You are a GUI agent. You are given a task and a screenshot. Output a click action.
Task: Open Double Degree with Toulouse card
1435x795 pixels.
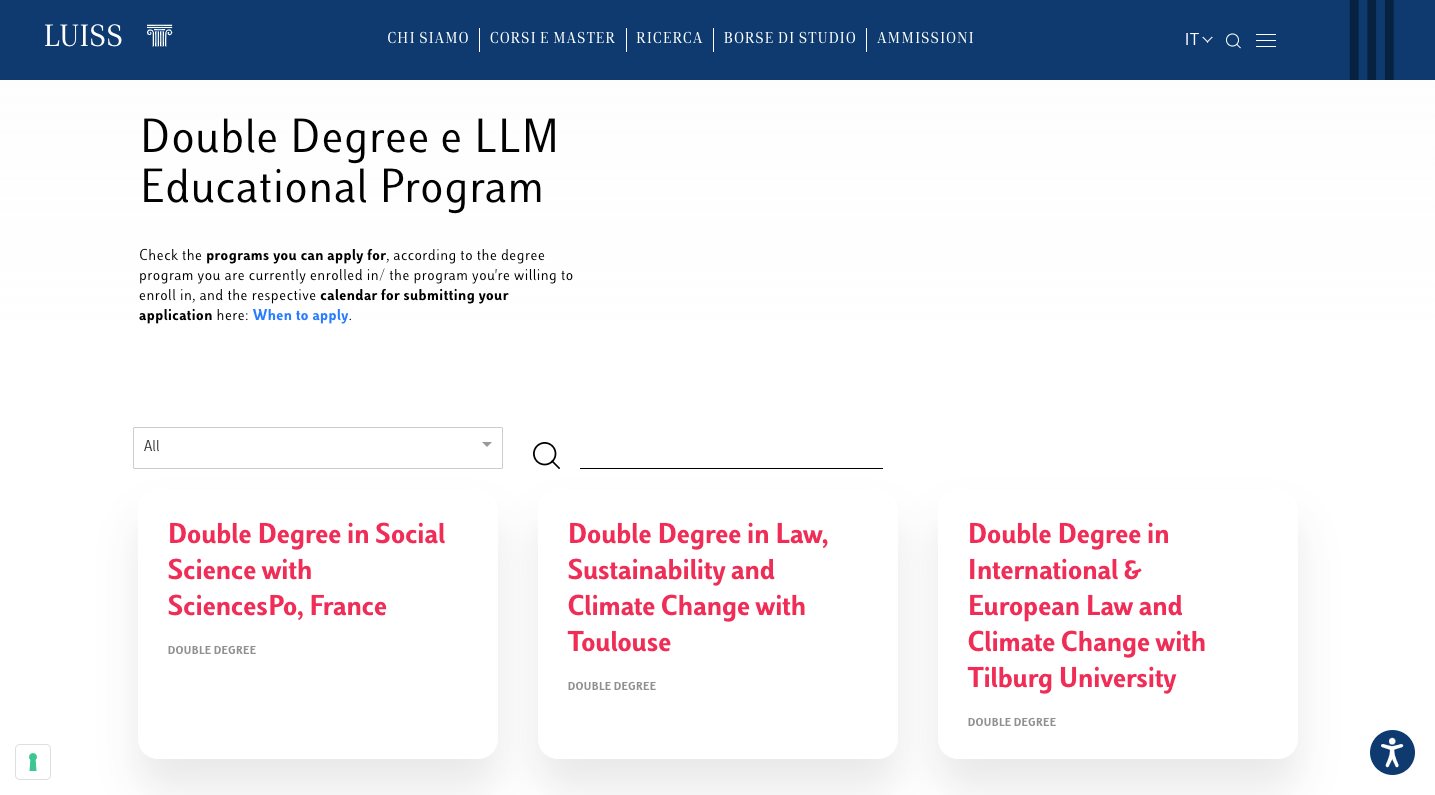(x=698, y=588)
